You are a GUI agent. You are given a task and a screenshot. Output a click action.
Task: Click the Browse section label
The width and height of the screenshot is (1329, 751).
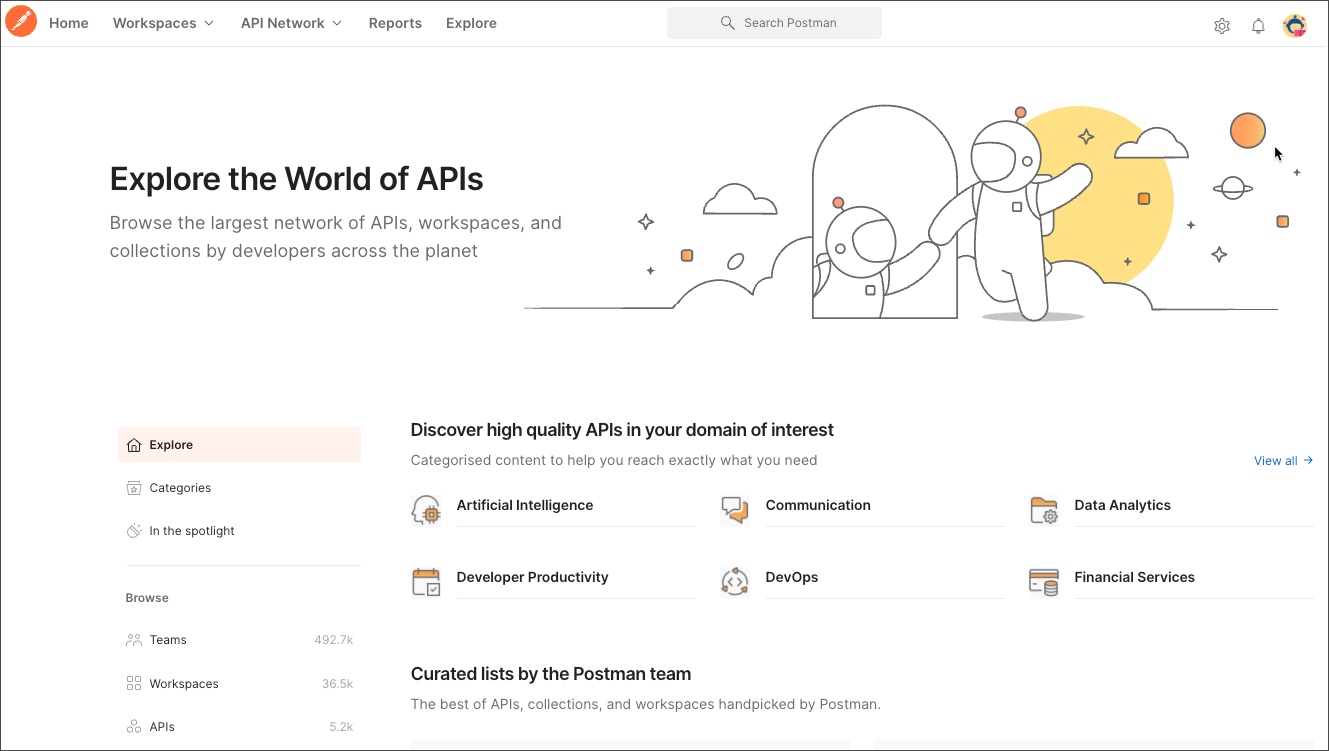[x=147, y=598]
